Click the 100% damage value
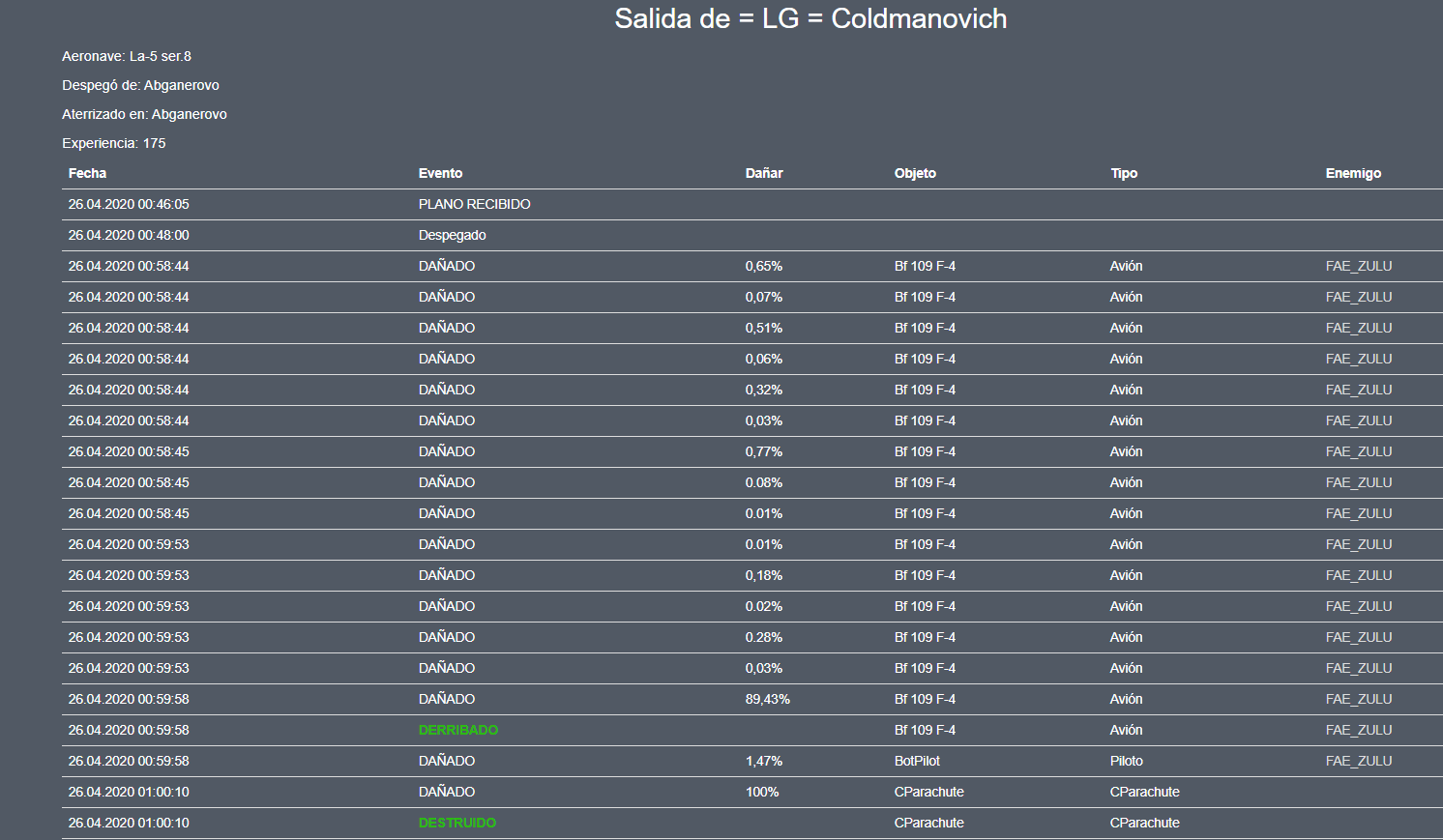1443x840 pixels. pyautogui.click(x=762, y=792)
